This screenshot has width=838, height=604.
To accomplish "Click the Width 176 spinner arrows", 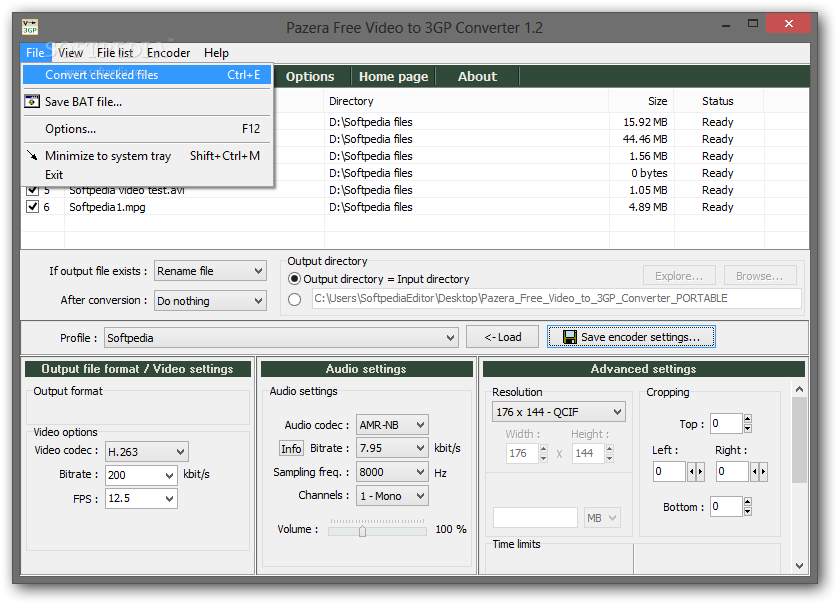I will [544, 453].
